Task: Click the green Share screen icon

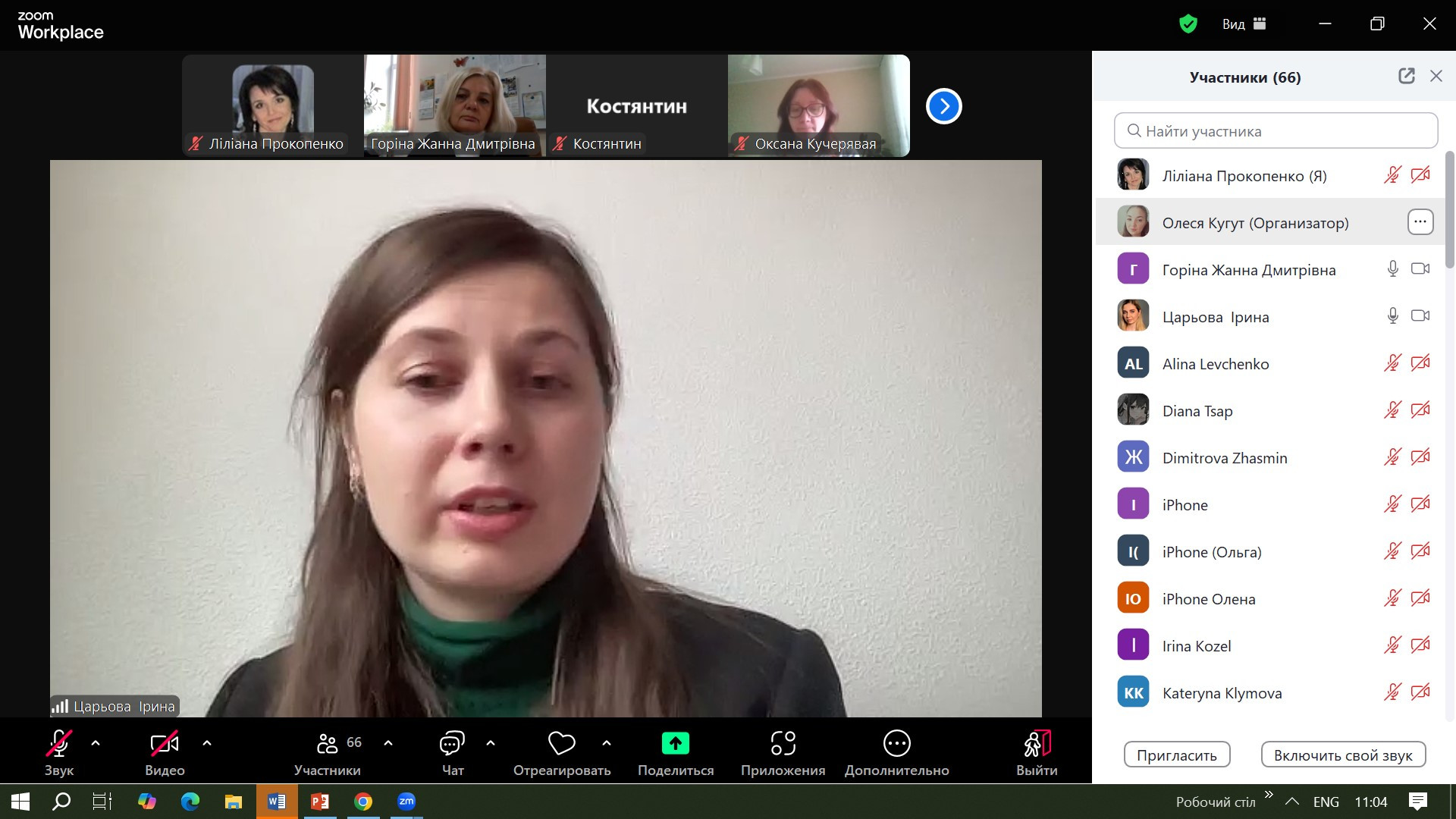Action: 675,744
